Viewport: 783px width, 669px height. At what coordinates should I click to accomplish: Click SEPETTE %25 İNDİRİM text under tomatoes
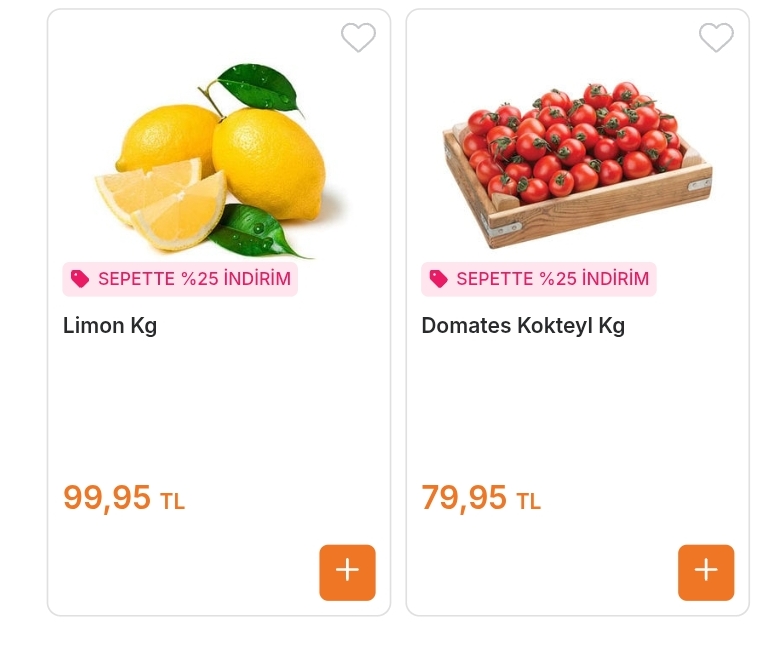[552, 279]
